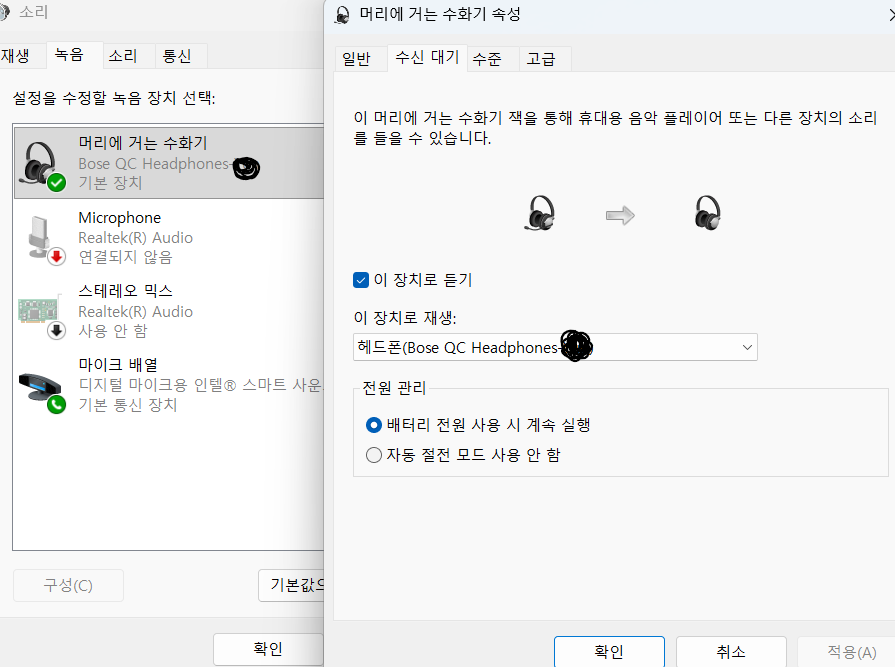The height and width of the screenshot is (667, 895).
Task: Click 취소 button in properties dialog
Action: coord(731,651)
